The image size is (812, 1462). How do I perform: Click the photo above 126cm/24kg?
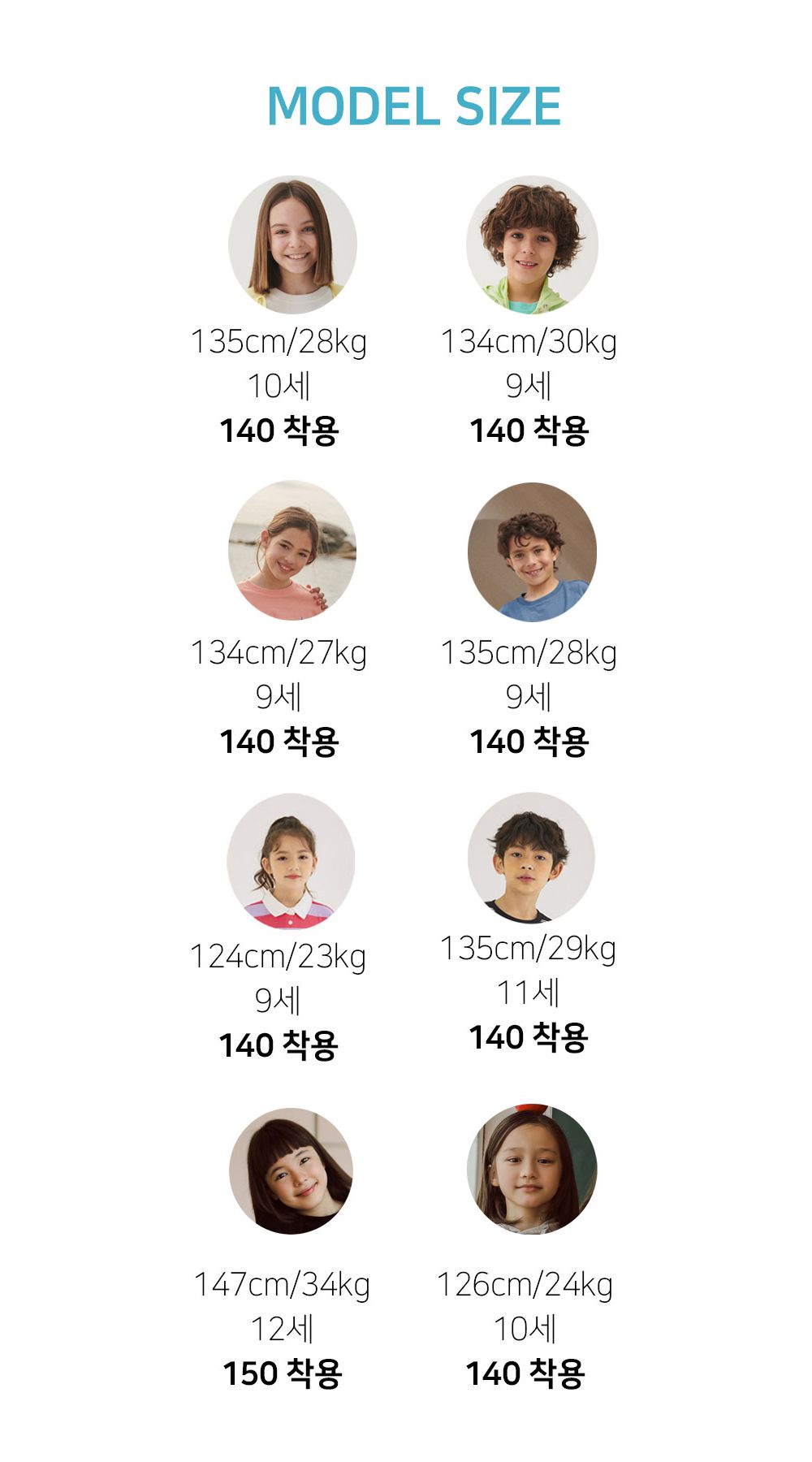tap(532, 1169)
